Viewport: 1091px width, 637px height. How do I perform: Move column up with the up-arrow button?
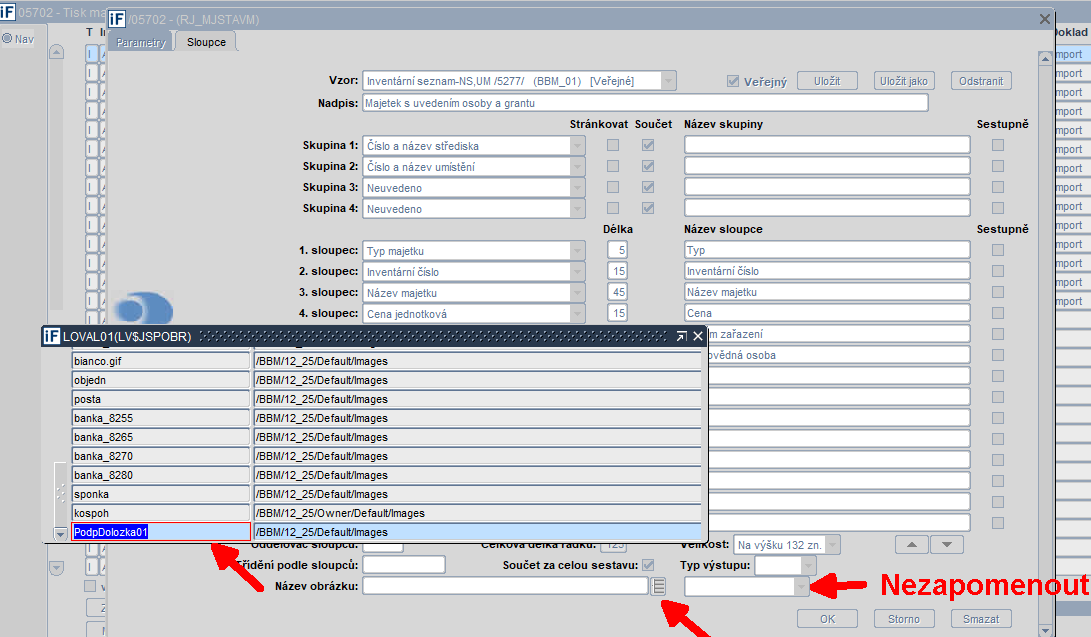click(911, 545)
